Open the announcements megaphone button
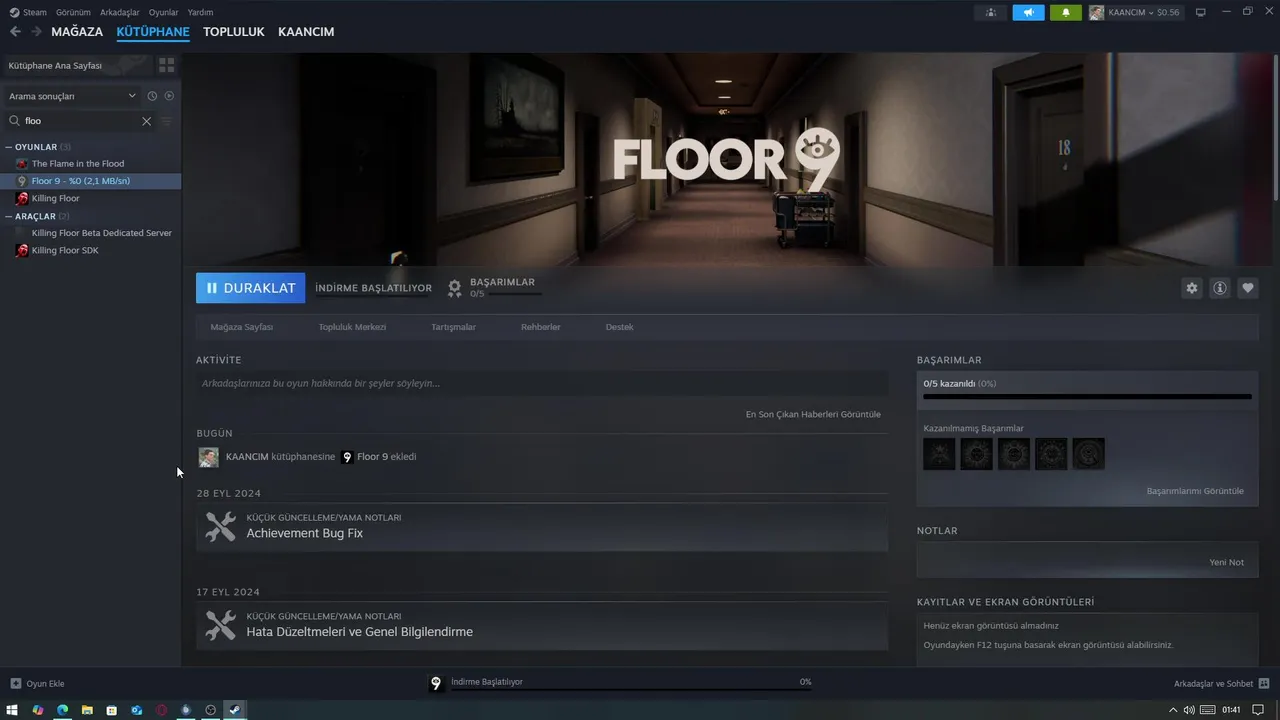1280x720 pixels. [x=1028, y=12]
